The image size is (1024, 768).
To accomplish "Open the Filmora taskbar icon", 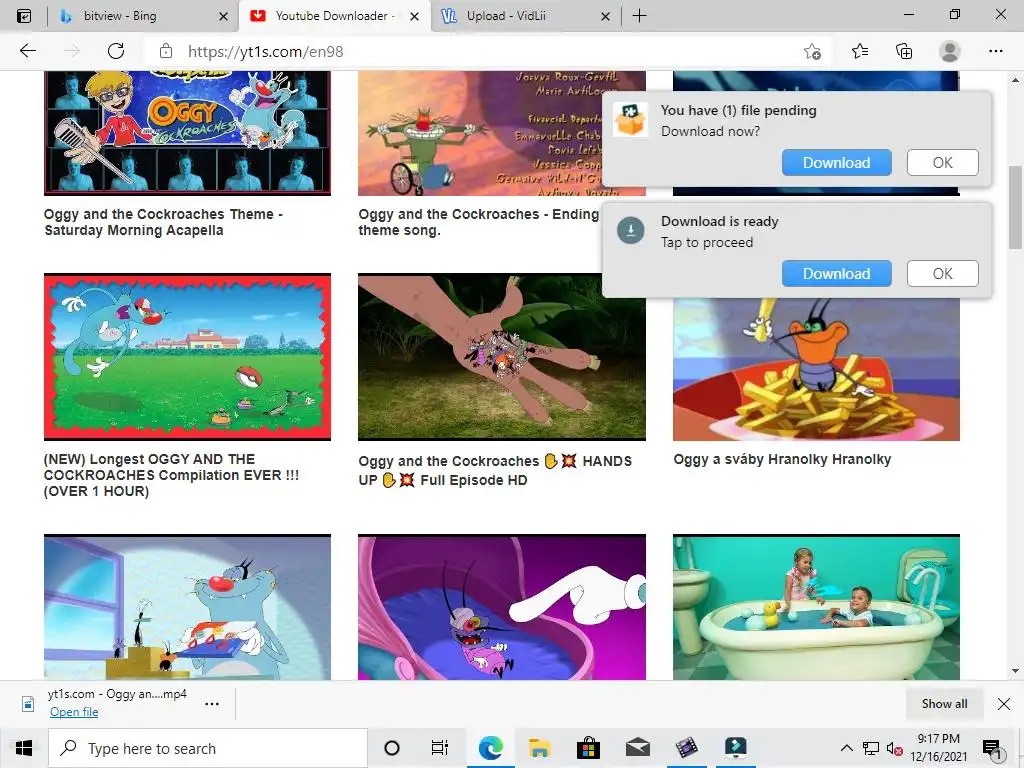I will [736, 748].
